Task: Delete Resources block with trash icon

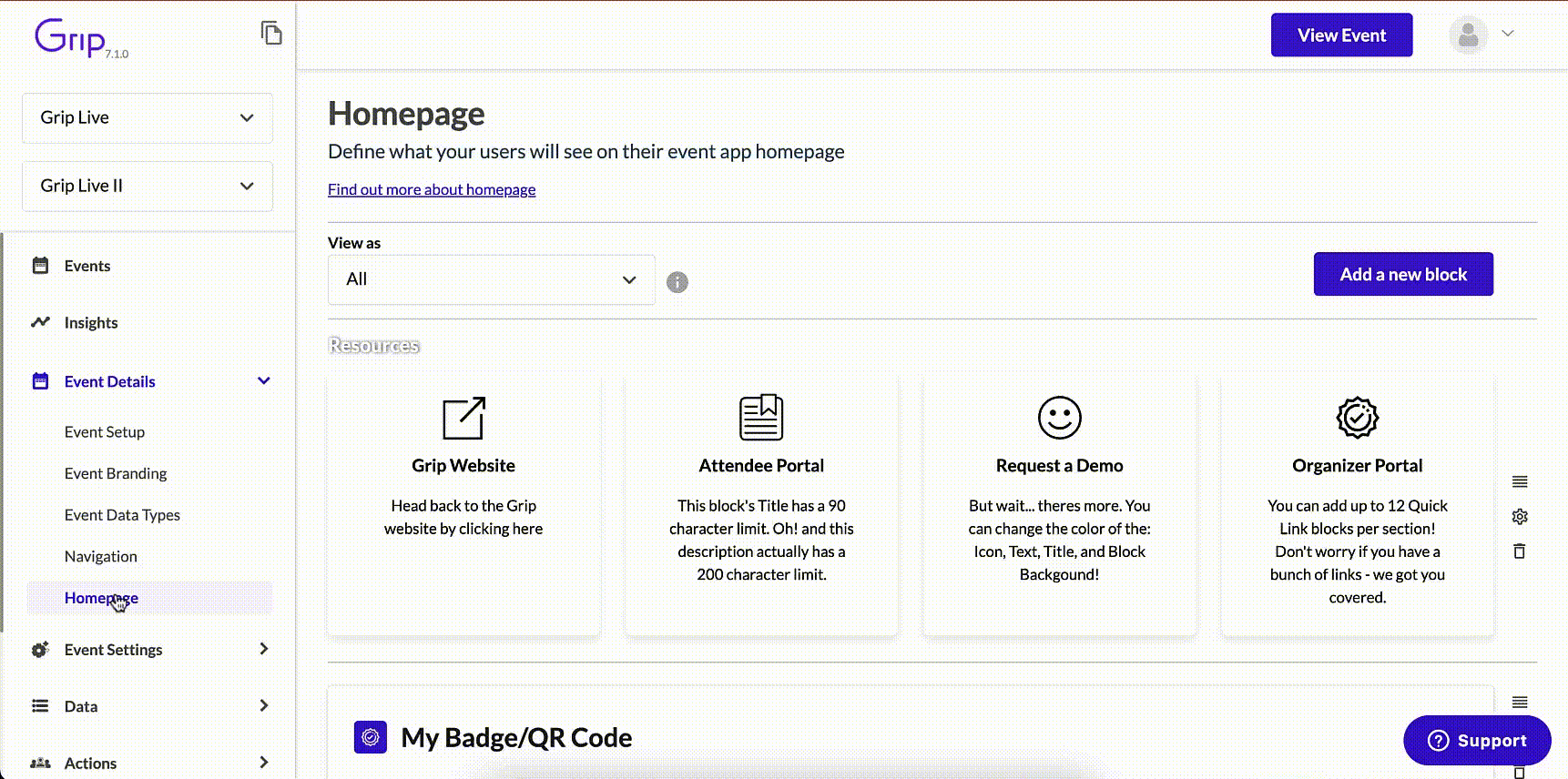Action: [x=1520, y=551]
